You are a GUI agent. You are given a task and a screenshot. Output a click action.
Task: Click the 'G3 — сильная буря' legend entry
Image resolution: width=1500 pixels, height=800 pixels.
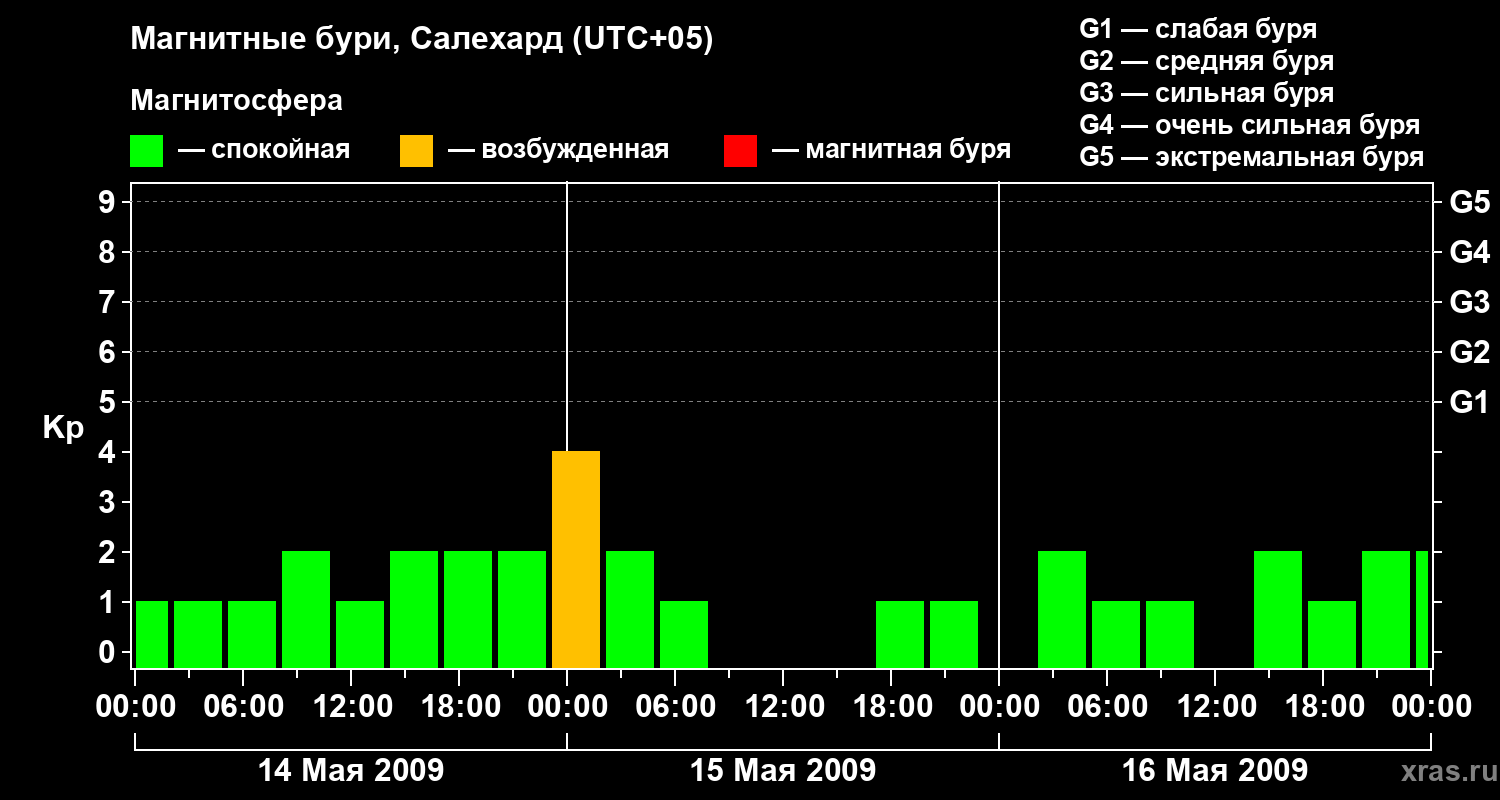[1206, 93]
